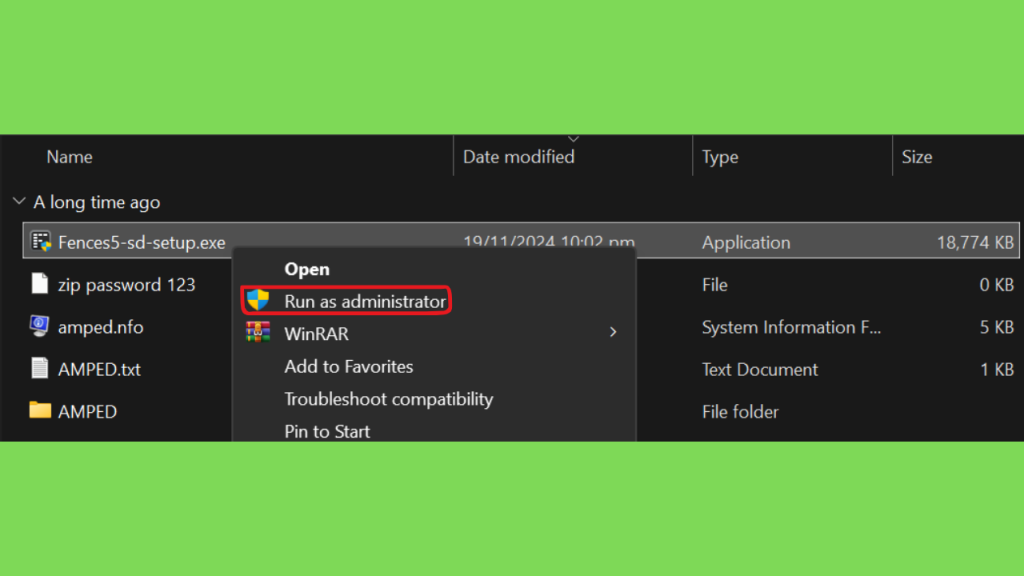Open the WinRAR context menu entry

(x=317, y=334)
